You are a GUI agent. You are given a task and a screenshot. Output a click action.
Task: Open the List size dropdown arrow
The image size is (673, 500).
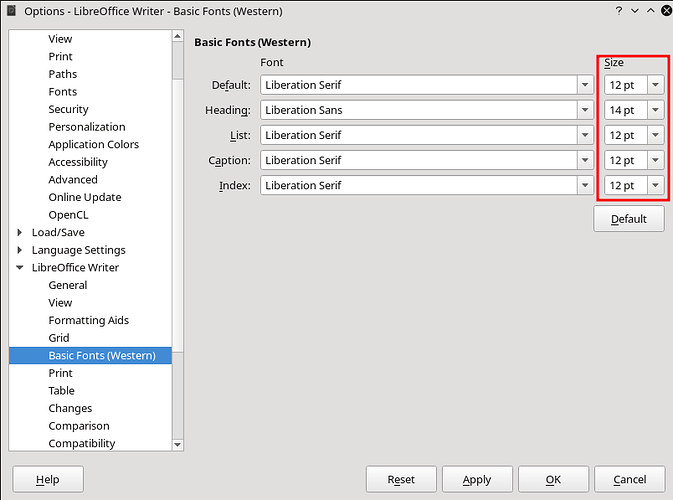tap(655, 135)
